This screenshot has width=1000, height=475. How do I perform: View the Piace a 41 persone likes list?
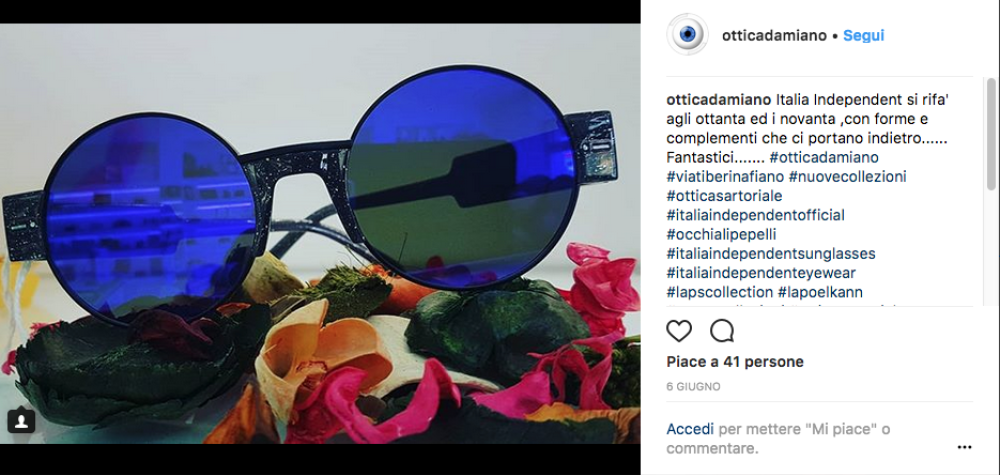[735, 362]
